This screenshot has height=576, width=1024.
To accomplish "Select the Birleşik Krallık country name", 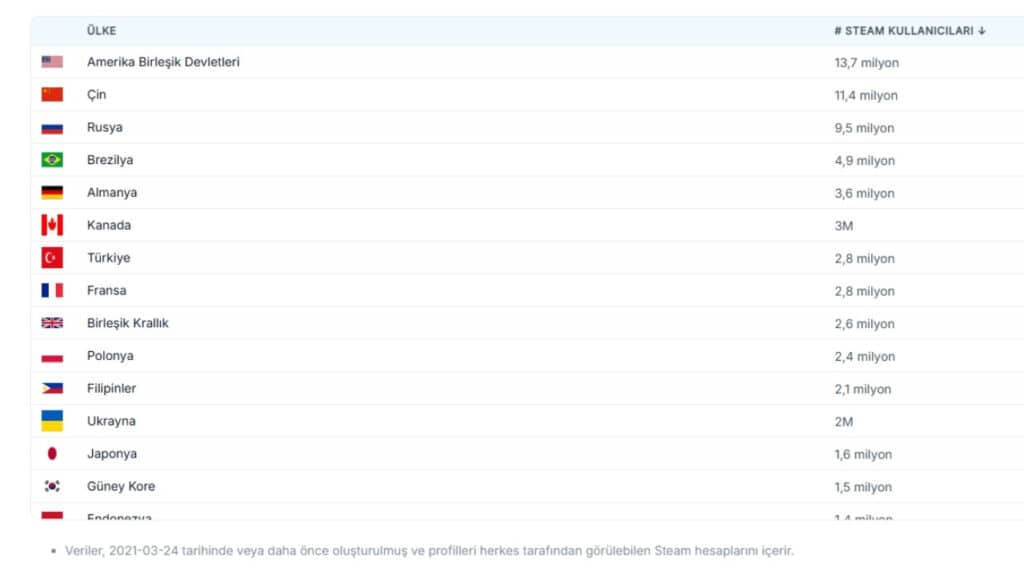I will click(127, 323).
